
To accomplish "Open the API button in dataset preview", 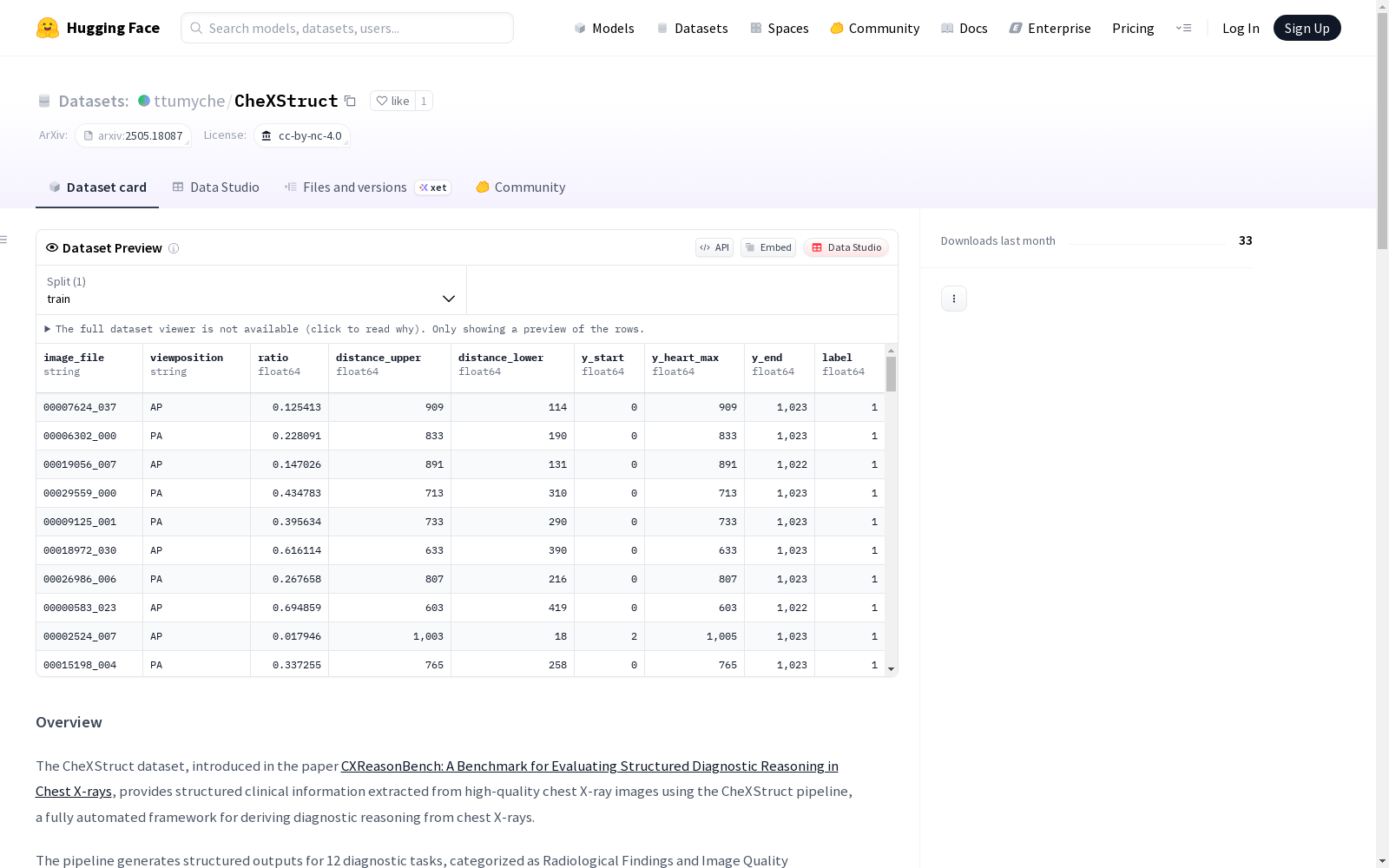I will click(x=714, y=247).
